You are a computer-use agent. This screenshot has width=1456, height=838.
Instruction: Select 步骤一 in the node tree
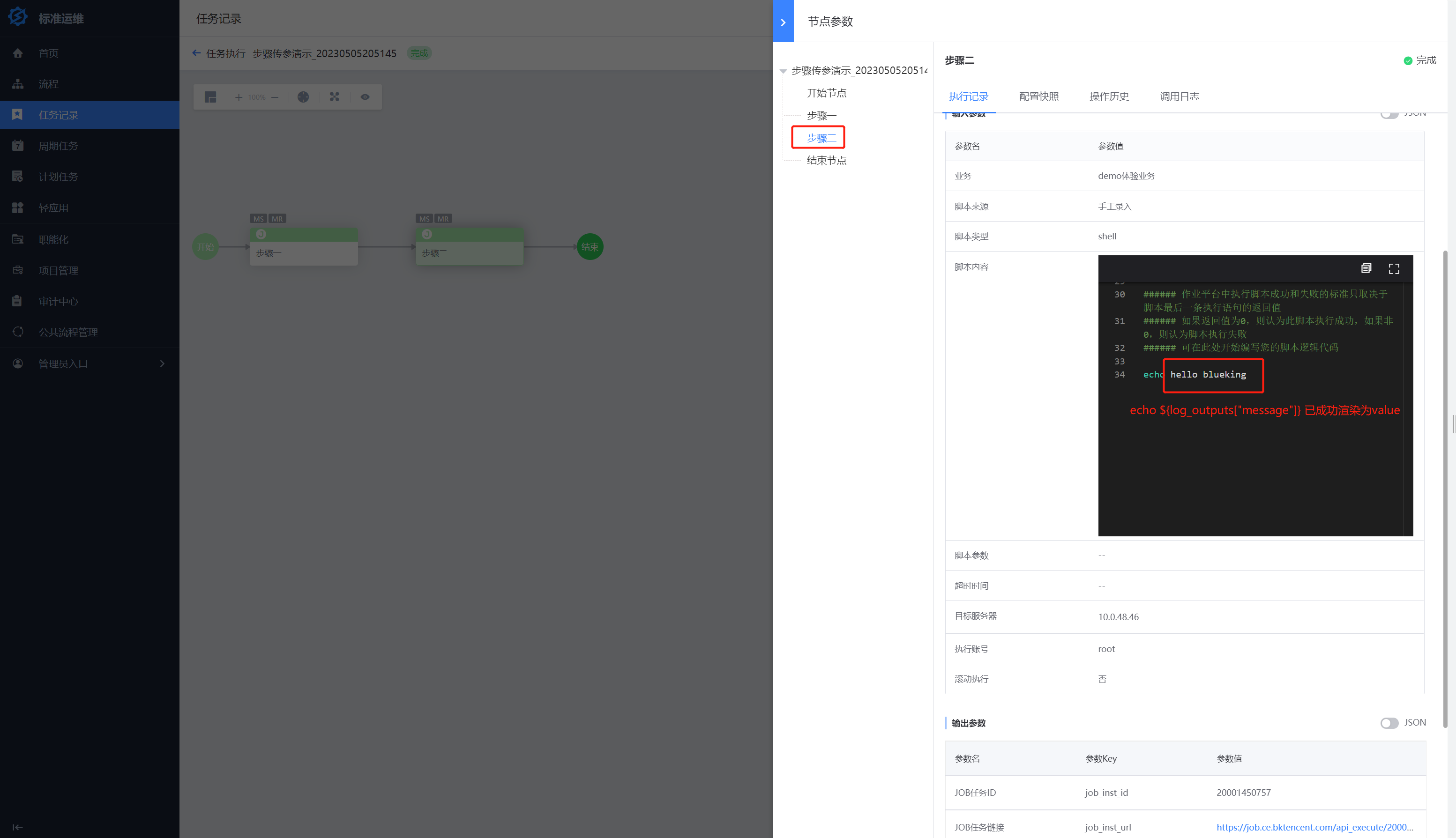click(x=821, y=115)
